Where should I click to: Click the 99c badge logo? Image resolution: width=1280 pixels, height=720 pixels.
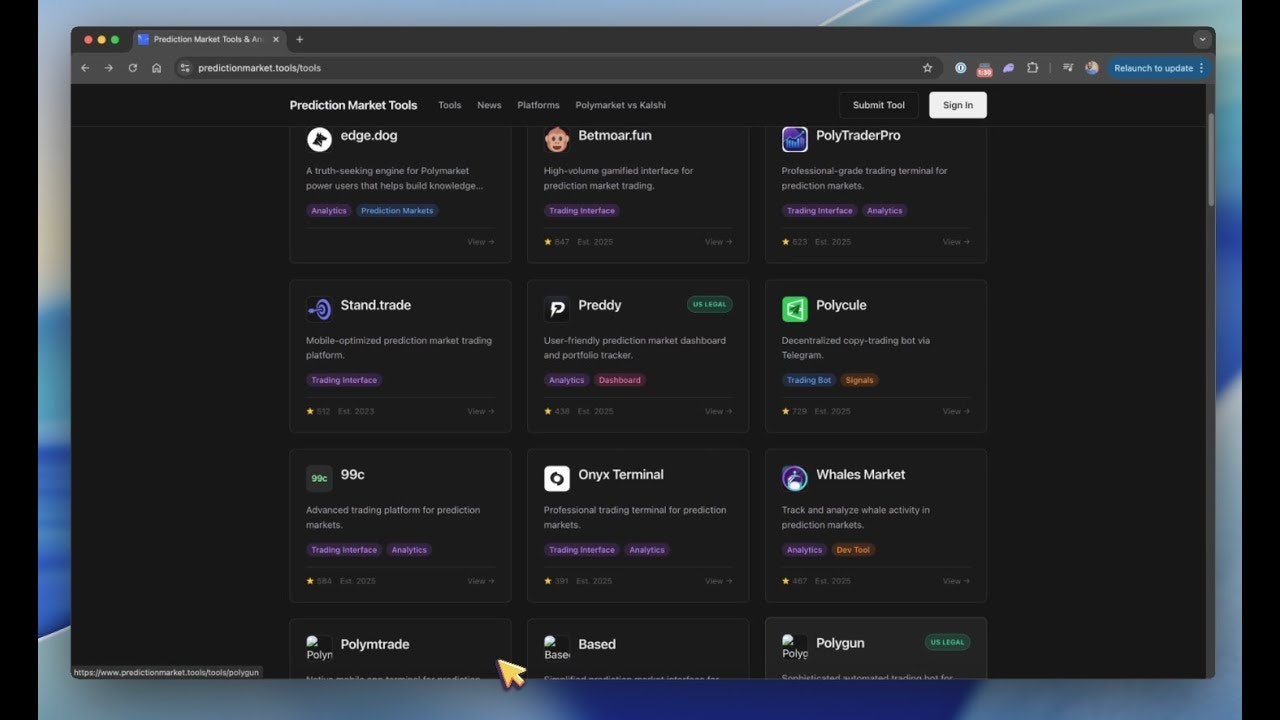pyautogui.click(x=319, y=478)
